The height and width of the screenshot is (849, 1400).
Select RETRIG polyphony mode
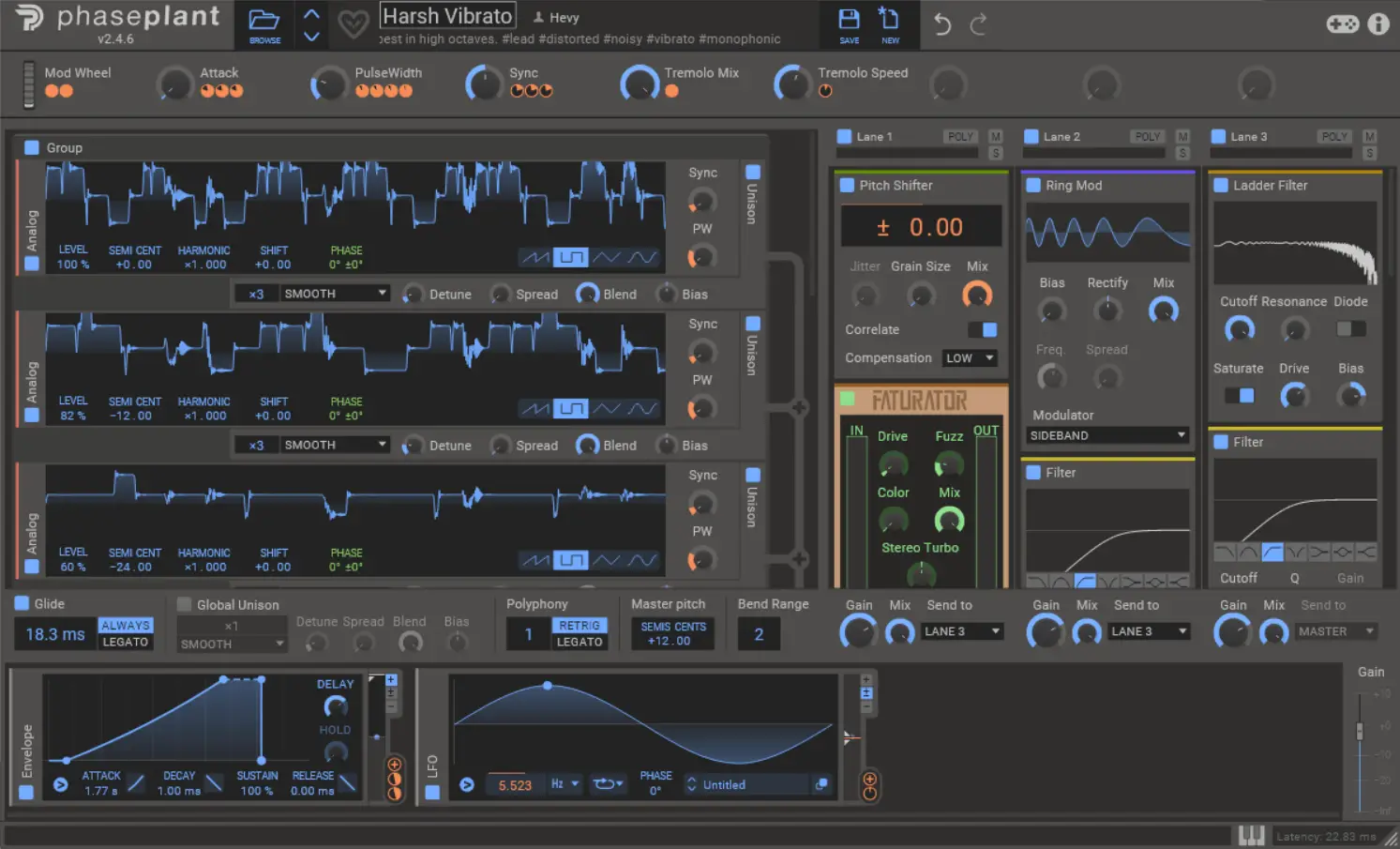click(580, 625)
